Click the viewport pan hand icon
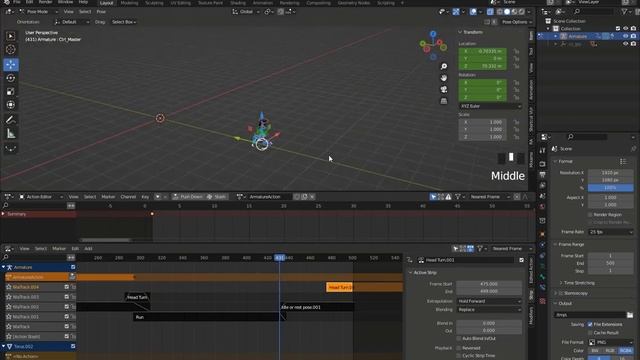The image size is (640, 360). coord(444,78)
